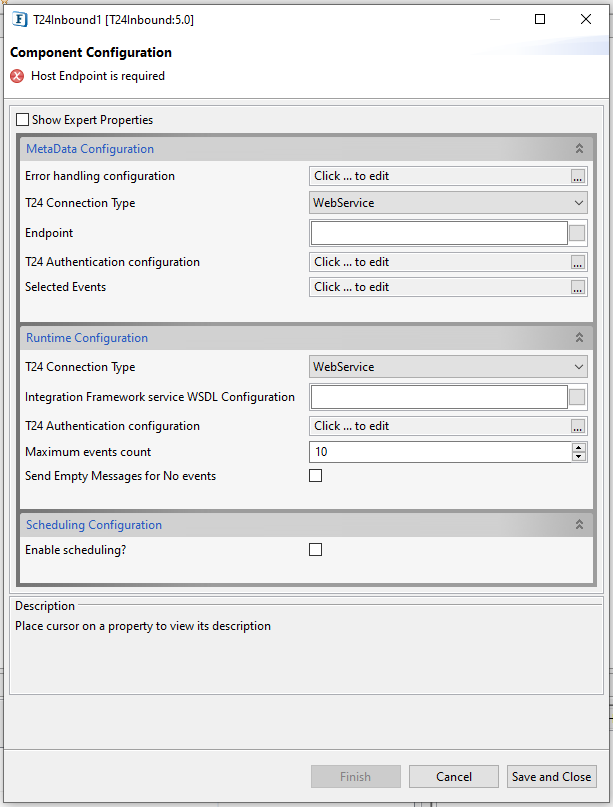Click 'Send Empty Messages for No events' label
This screenshot has width=613, height=807.
[120, 476]
